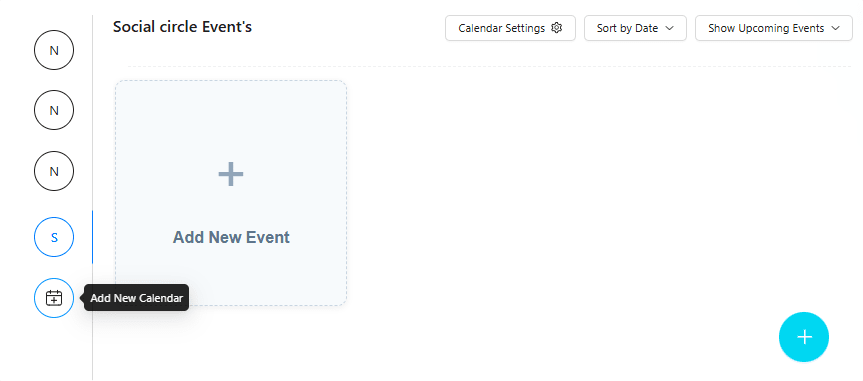Viewport: 863px width, 381px height.
Task: Click the gear icon in Calendar Settings
Action: click(556, 28)
